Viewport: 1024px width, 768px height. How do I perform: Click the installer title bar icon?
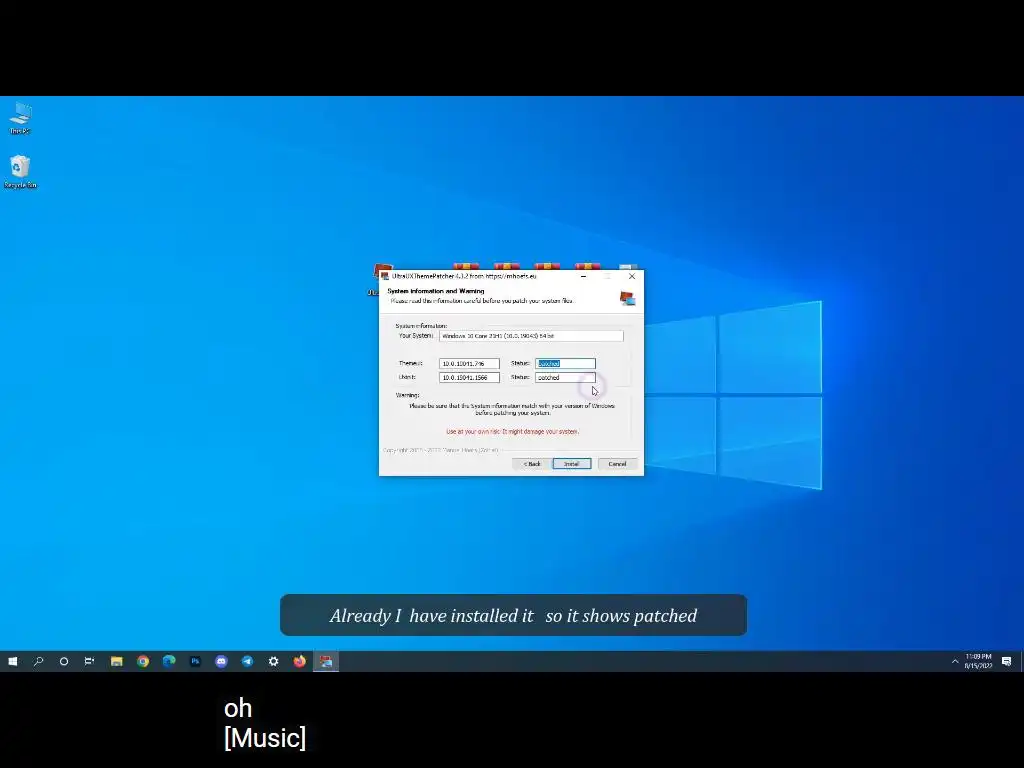(x=385, y=276)
